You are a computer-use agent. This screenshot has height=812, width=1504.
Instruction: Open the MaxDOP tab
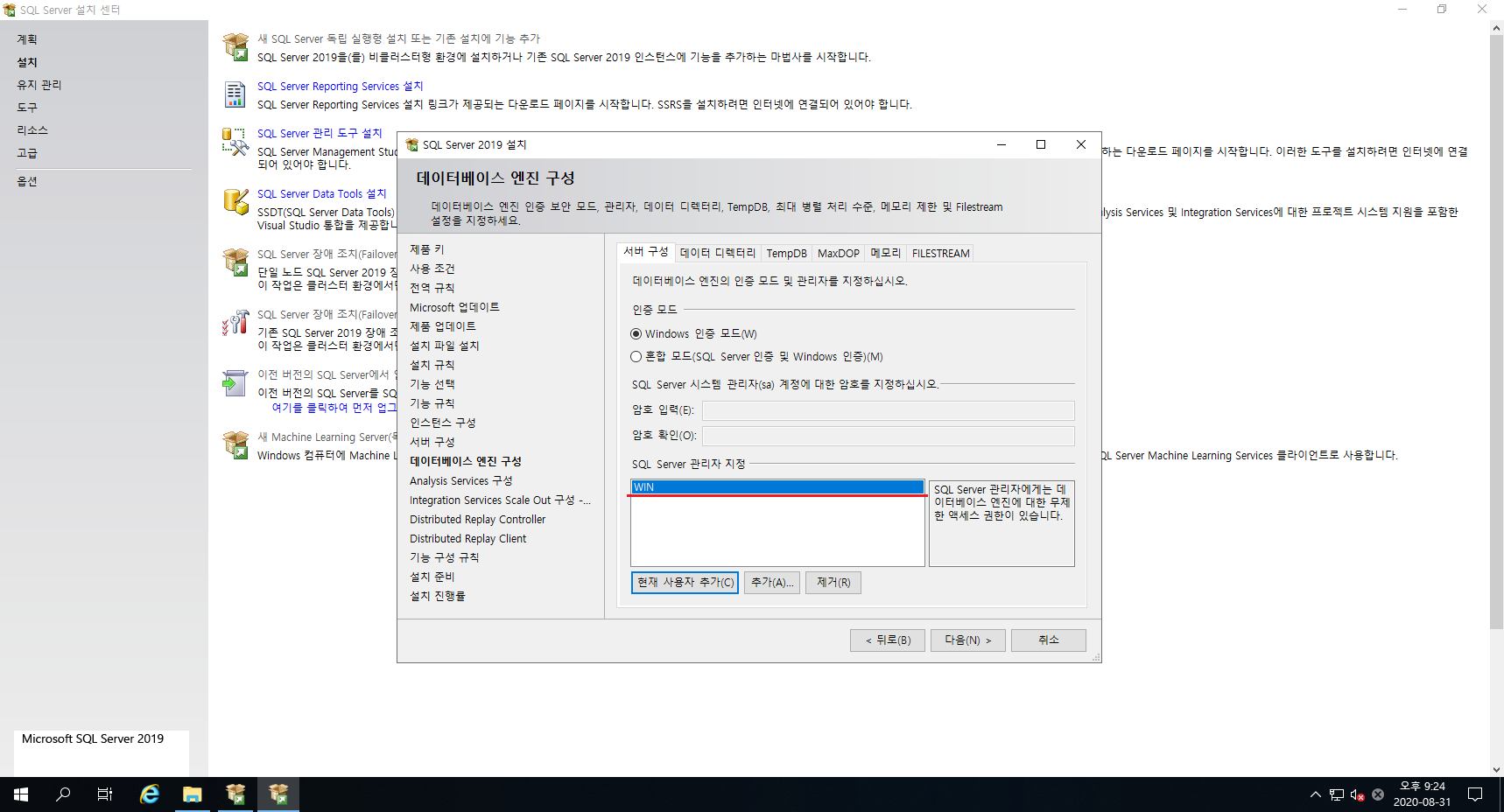(x=838, y=253)
